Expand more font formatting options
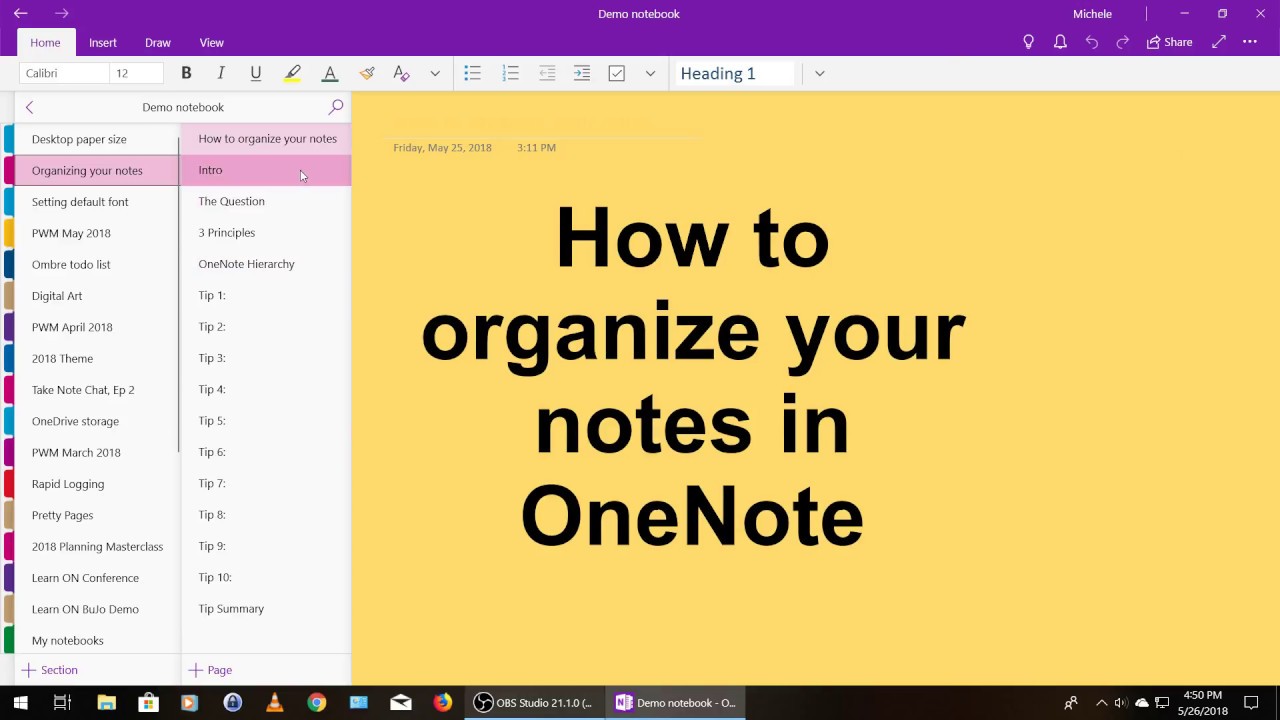 point(435,73)
